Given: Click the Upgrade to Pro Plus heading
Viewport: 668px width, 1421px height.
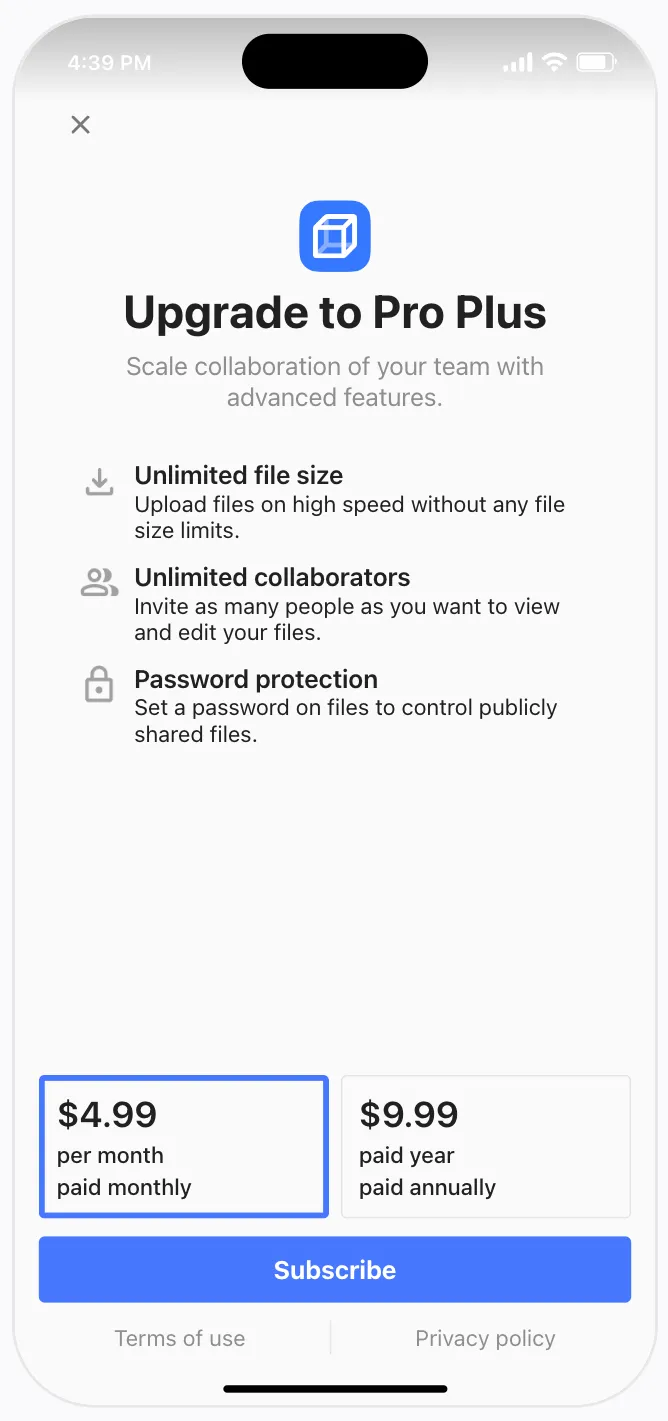Looking at the screenshot, I should [335, 313].
